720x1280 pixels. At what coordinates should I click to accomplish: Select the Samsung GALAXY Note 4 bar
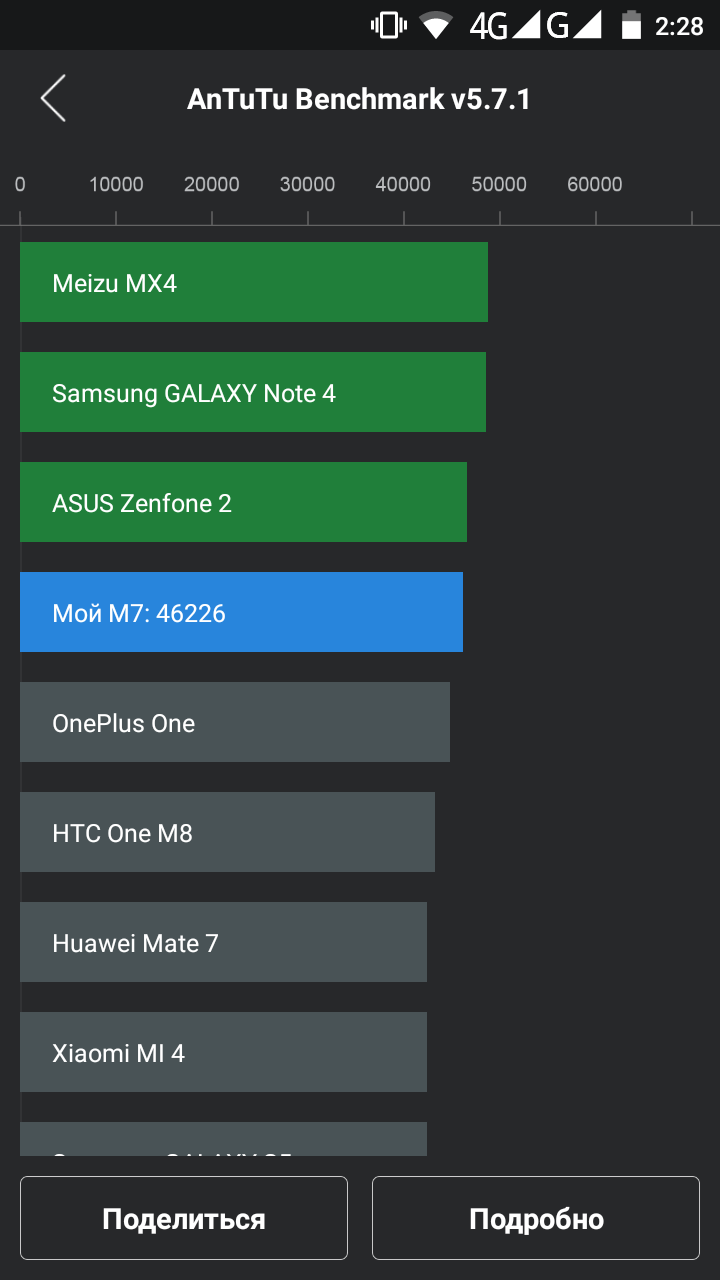point(253,392)
